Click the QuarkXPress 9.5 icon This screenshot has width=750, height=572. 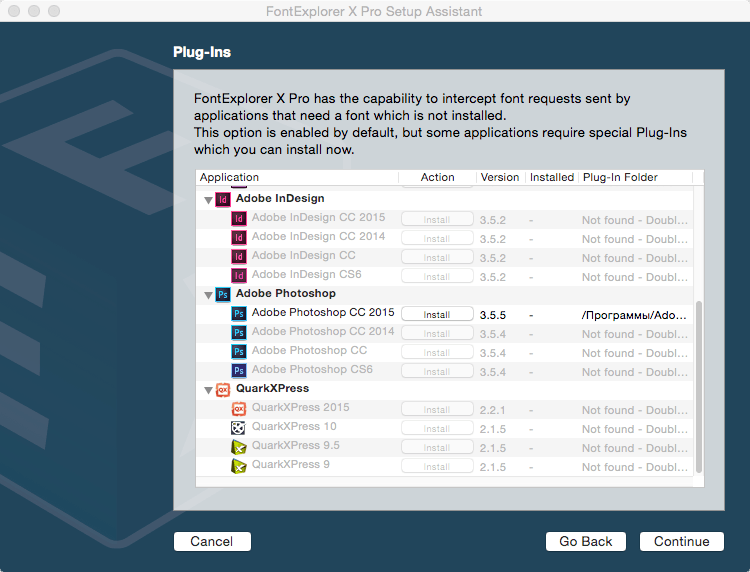pyautogui.click(x=239, y=447)
